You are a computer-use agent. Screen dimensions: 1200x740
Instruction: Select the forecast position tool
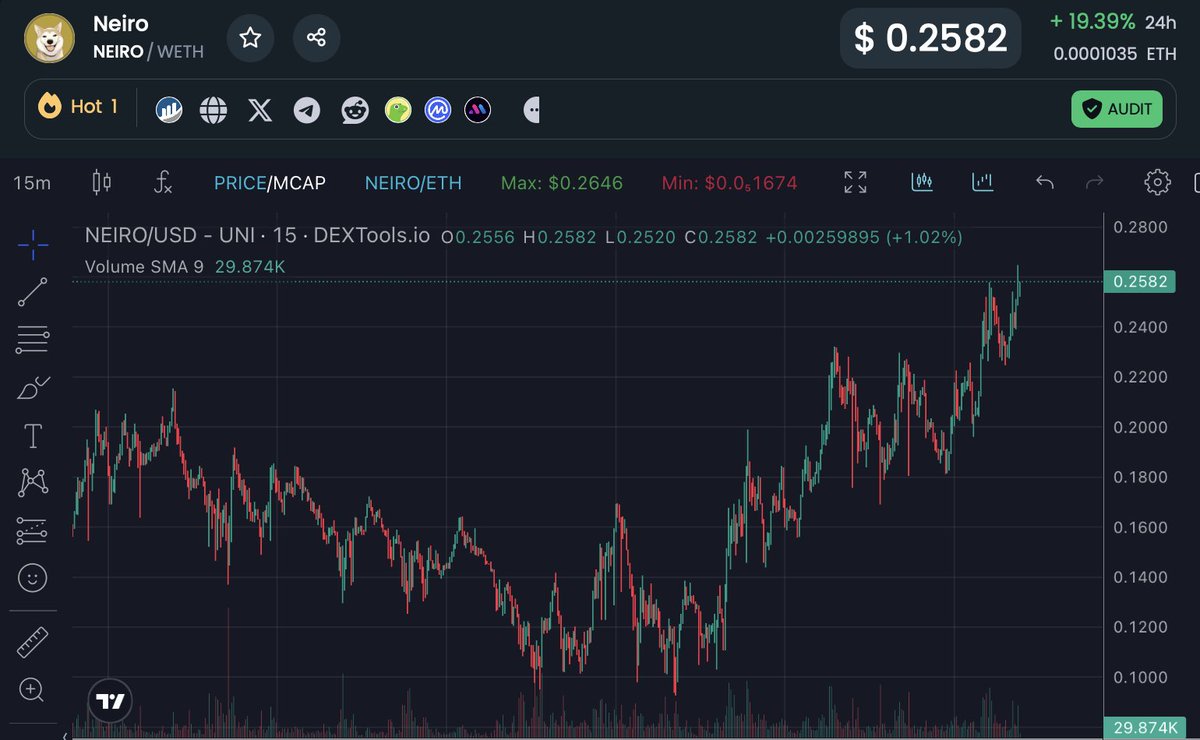click(33, 531)
